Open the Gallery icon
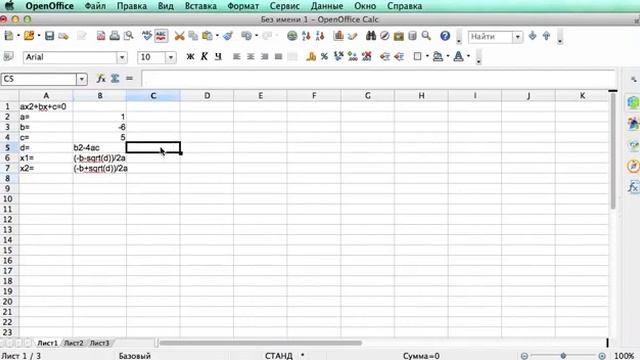The width and height of the screenshot is (640, 360). pyautogui.click(x=399, y=36)
